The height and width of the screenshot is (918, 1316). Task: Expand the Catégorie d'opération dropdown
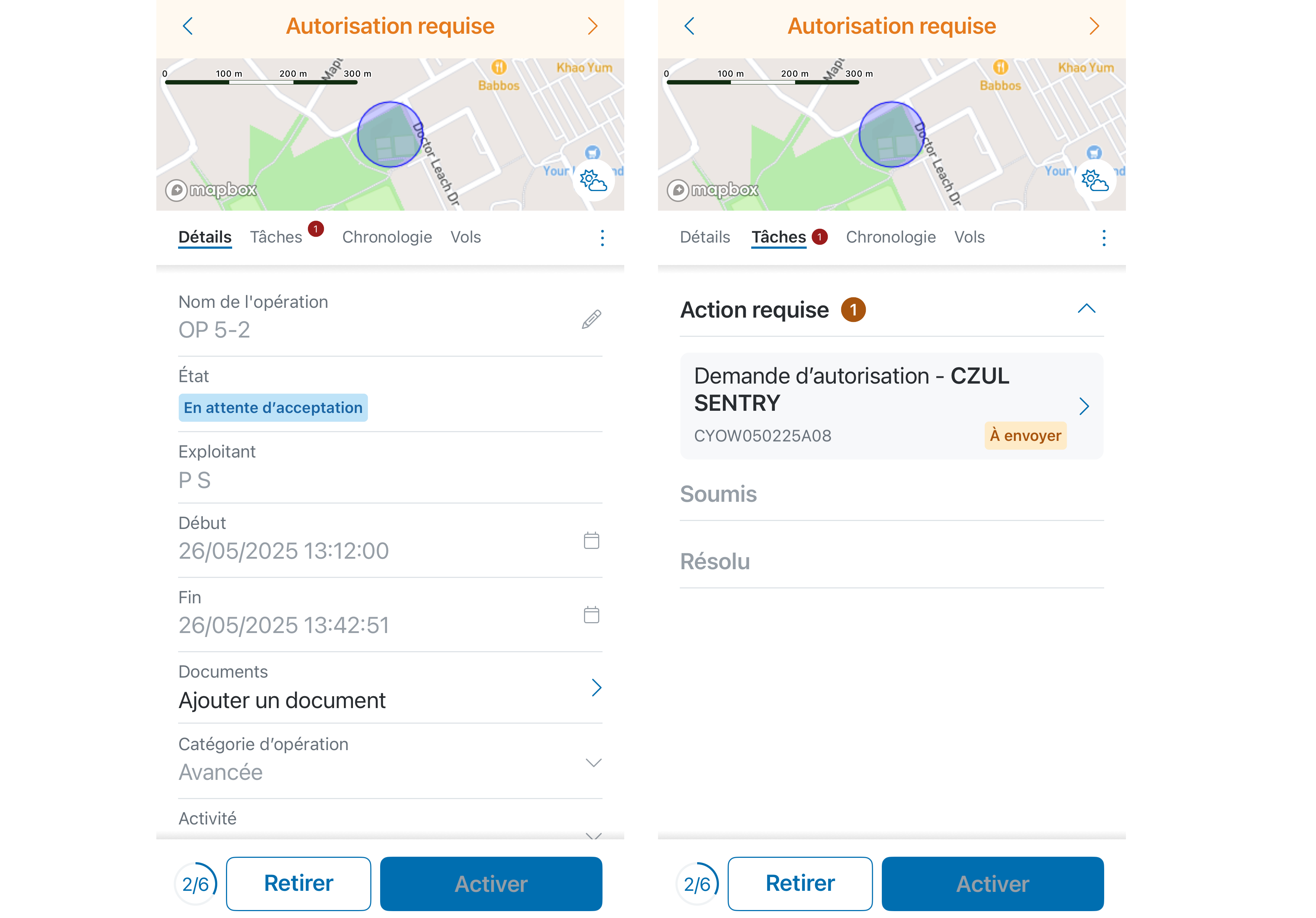(x=593, y=762)
